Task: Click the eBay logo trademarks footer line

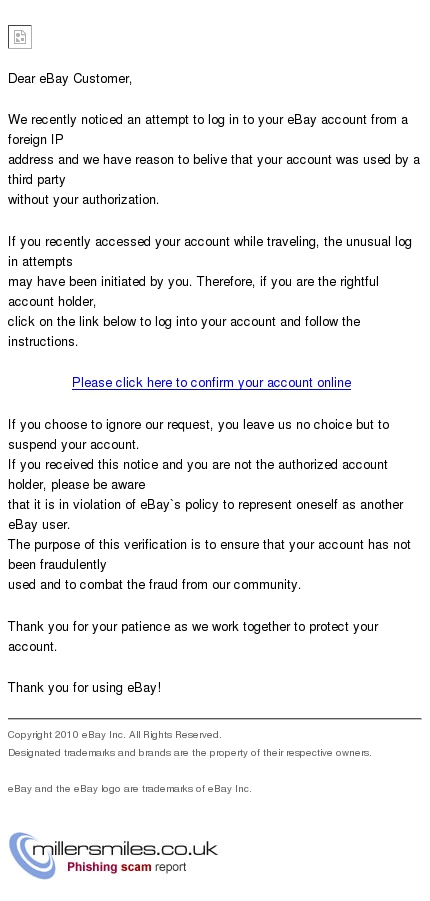Action: [129, 789]
